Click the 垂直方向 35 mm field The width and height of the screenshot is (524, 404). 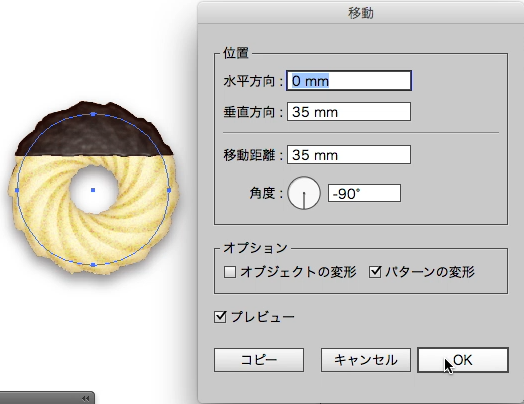click(349, 112)
